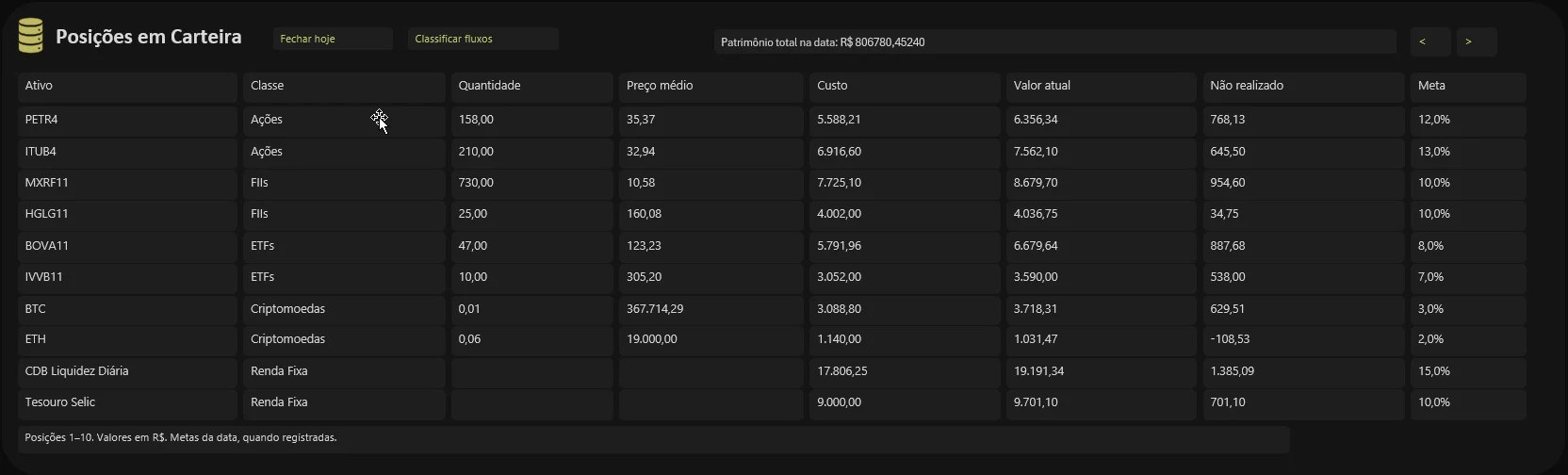Click the Valor atual column header

click(1102, 87)
